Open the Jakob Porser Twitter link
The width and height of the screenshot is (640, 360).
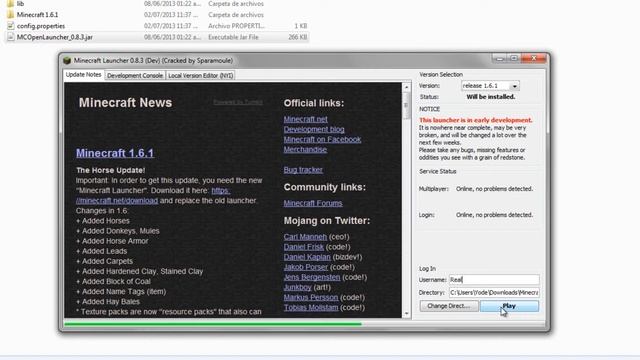pyautogui.click(x=306, y=267)
